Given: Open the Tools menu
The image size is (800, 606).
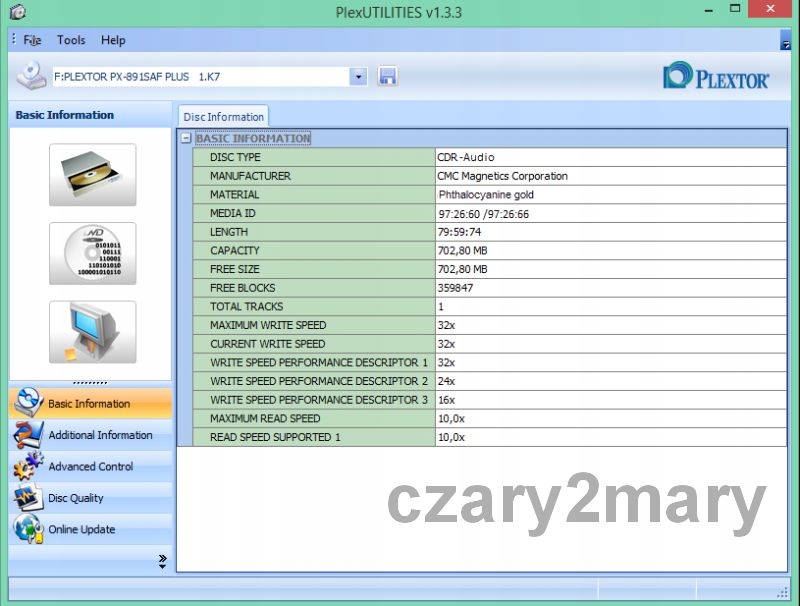Looking at the screenshot, I should 71,40.
